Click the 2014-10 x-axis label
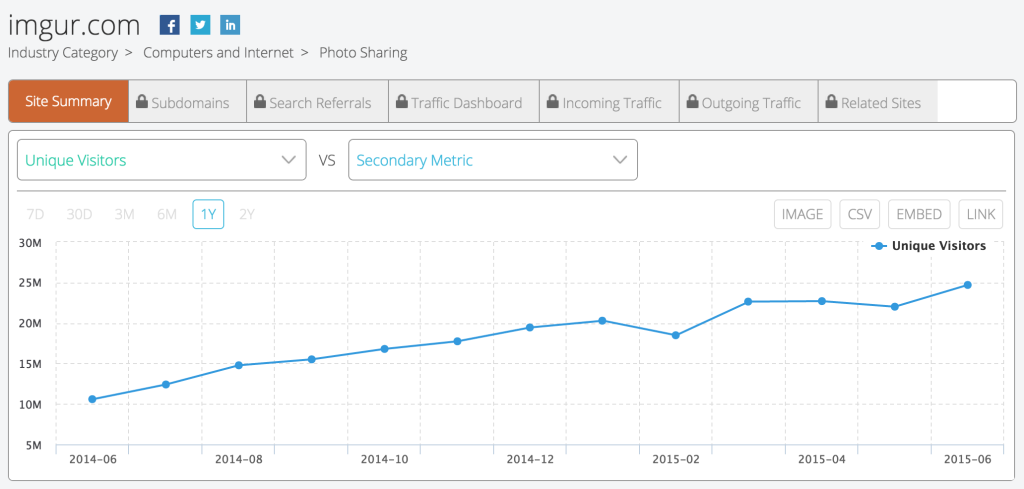Screen dimensions: 1024x489 click(385, 460)
